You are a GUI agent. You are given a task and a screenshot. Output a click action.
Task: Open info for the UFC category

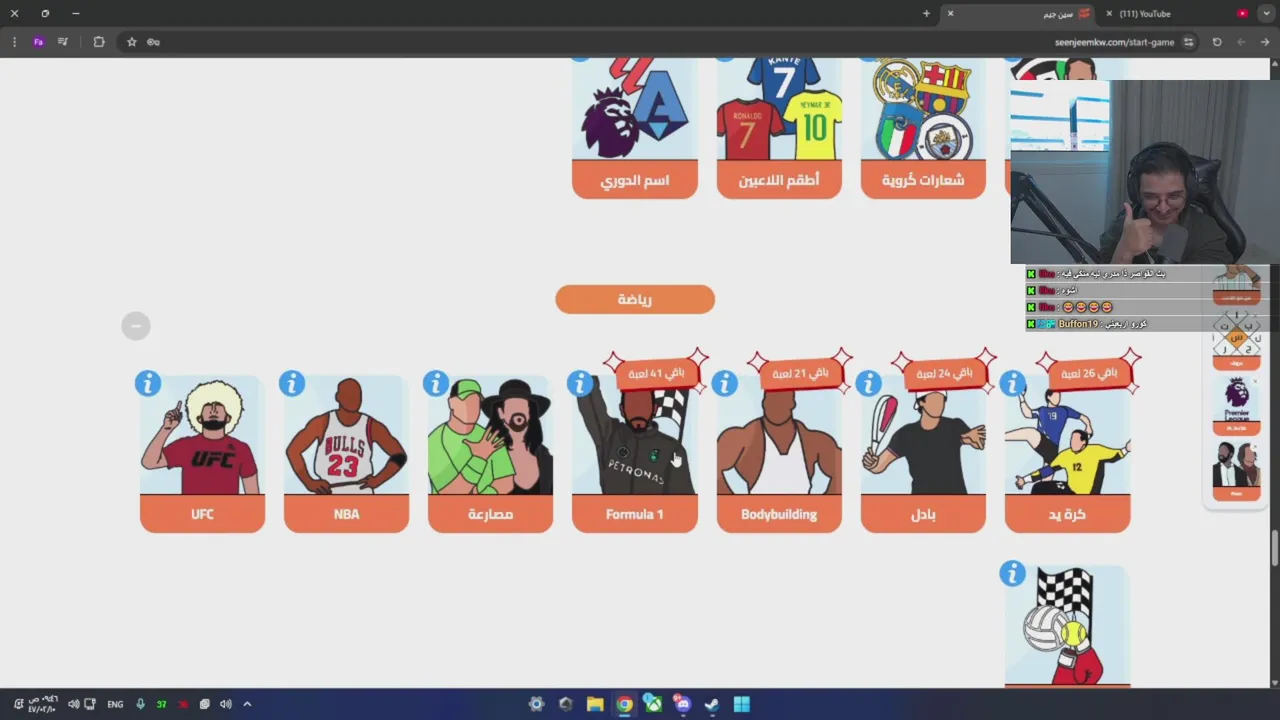(148, 383)
